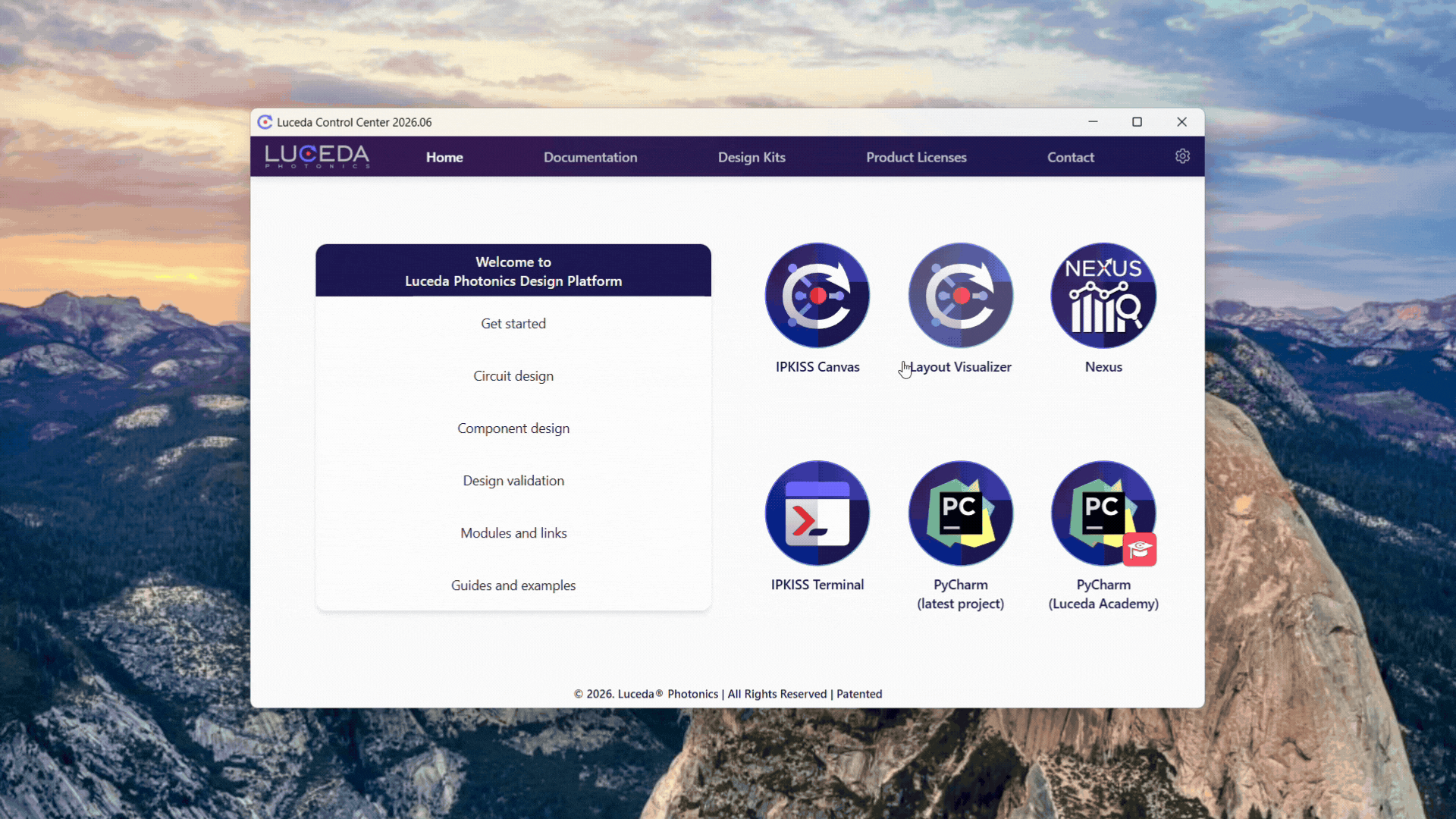The image size is (1456, 819).
Task: Click the PyCharm (latest project) label
Action: 961,595
